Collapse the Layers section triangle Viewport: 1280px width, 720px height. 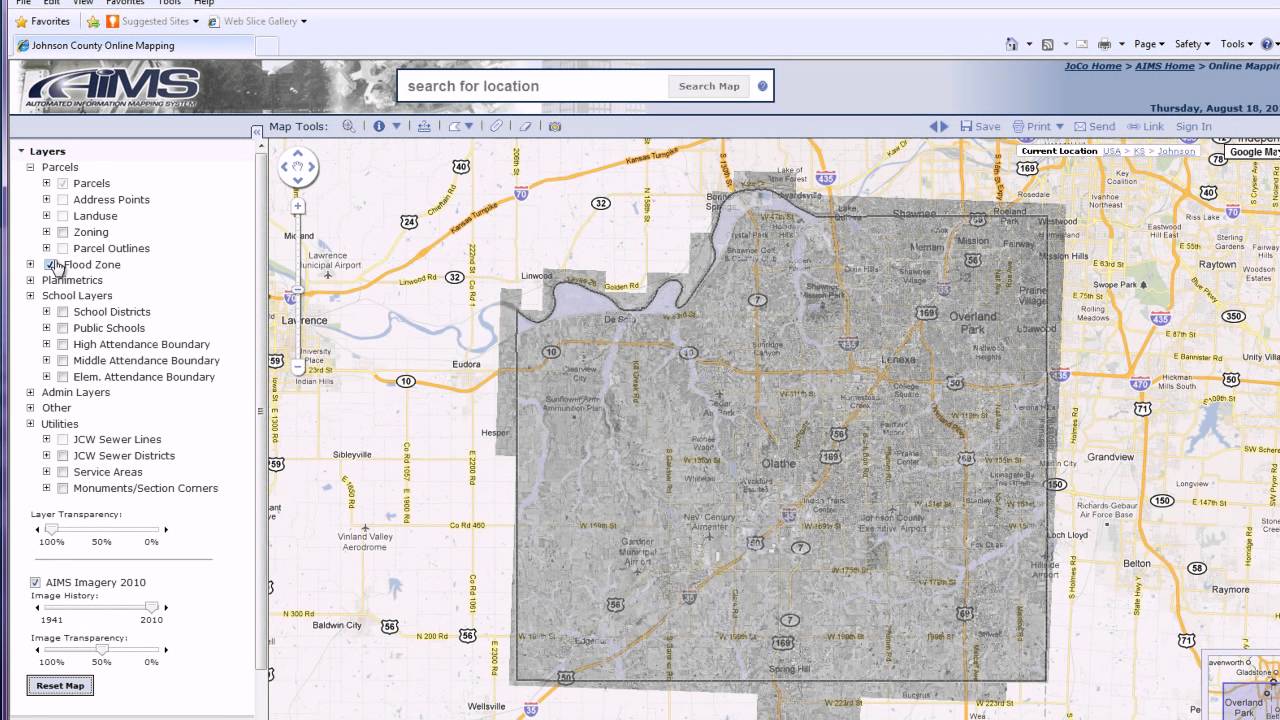click(x=21, y=151)
